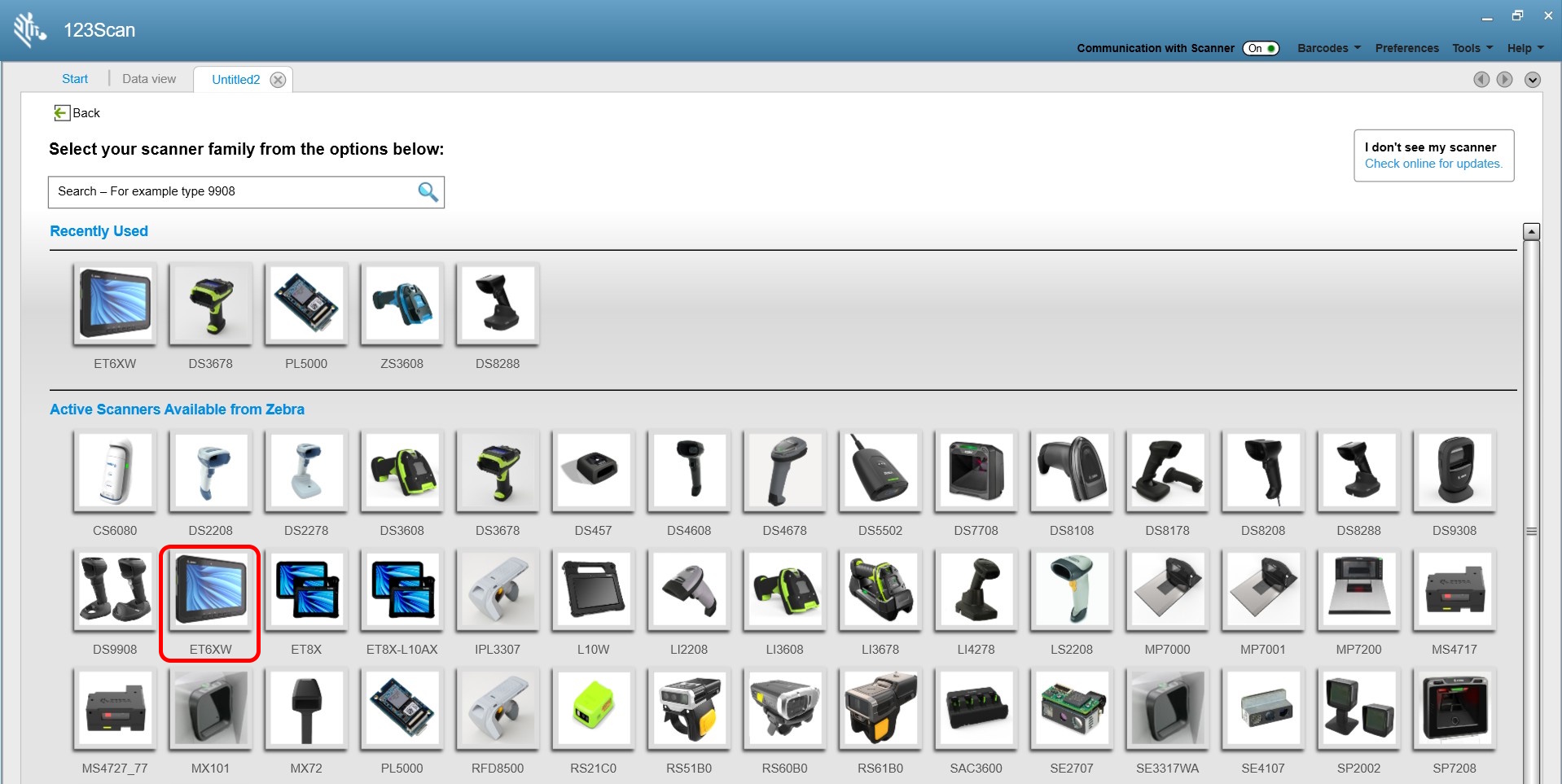Go to next tab with right arrow

pos(1505,79)
